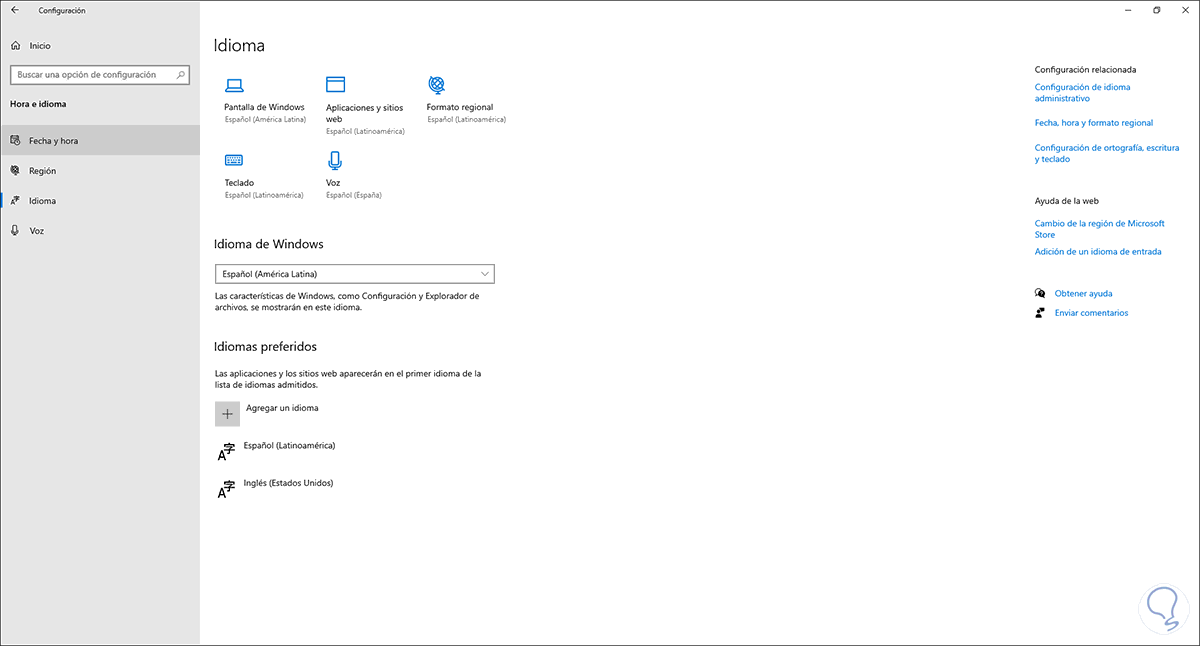This screenshot has width=1200, height=646.
Task: Select the Idioma sidebar icon
Action: 15,201
